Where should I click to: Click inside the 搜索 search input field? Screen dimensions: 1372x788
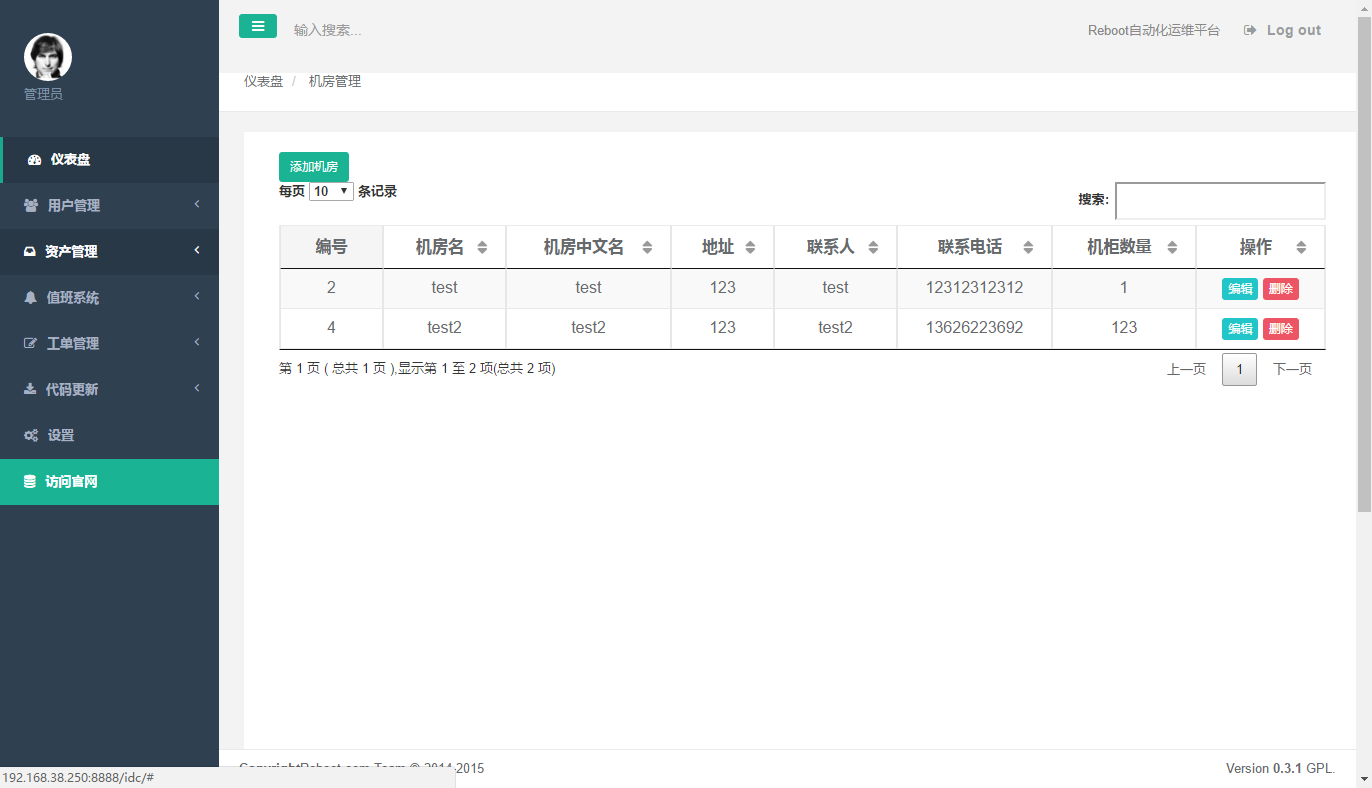pyautogui.click(x=1220, y=200)
